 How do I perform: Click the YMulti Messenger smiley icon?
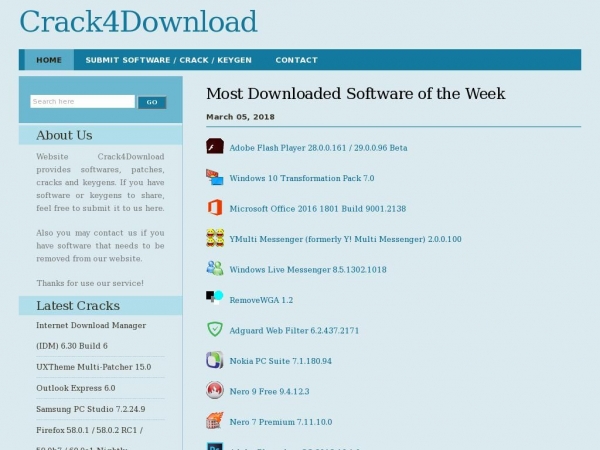(215, 238)
